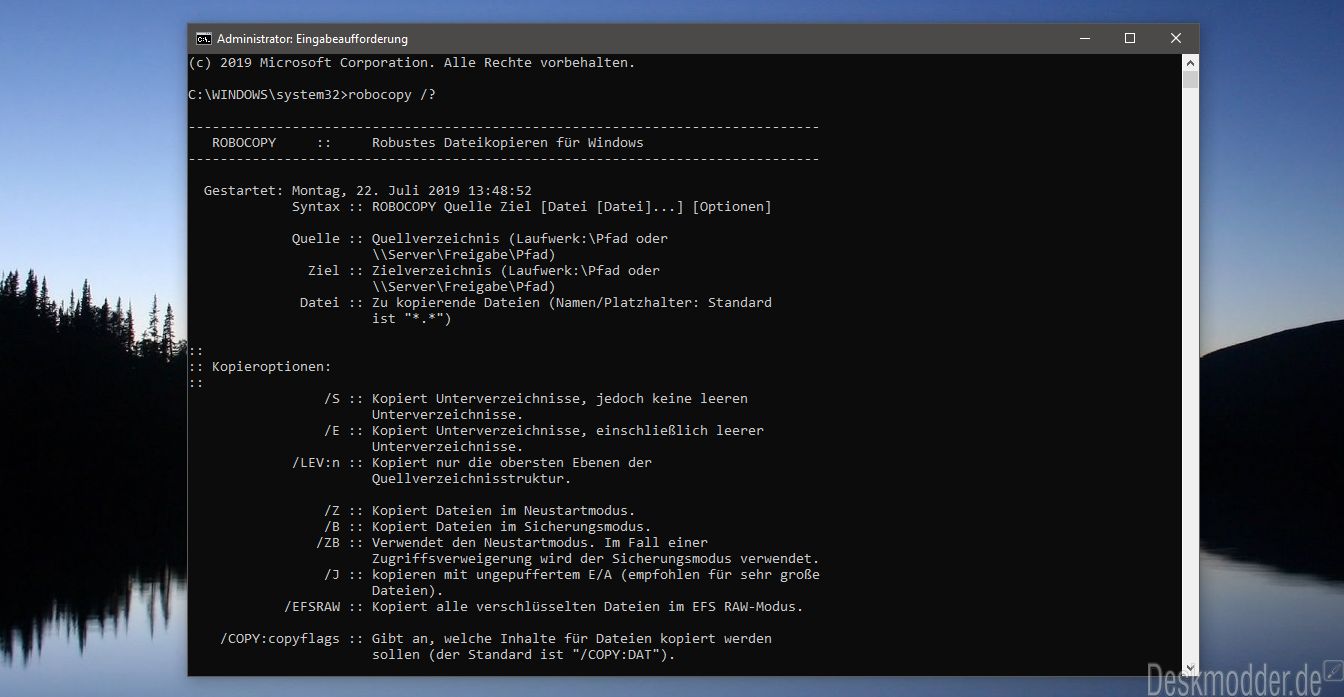Click the 'Zugriffsverweigerung wird der Sicherungsmodus' line

596,559
